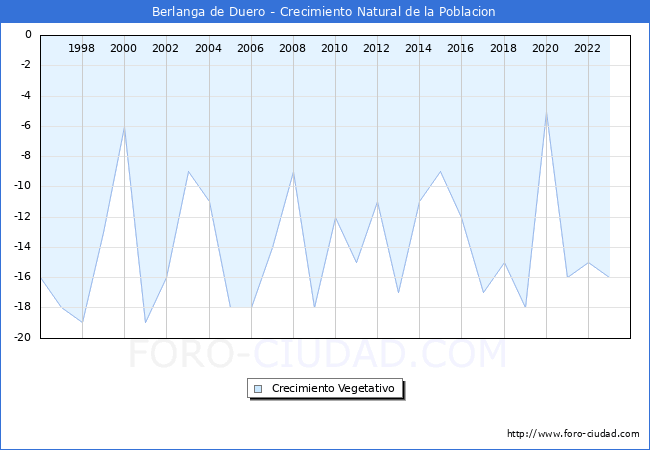Image resolution: width=650 pixels, height=450 pixels.
Task: Select the 2014 year label
Action: (x=418, y=48)
